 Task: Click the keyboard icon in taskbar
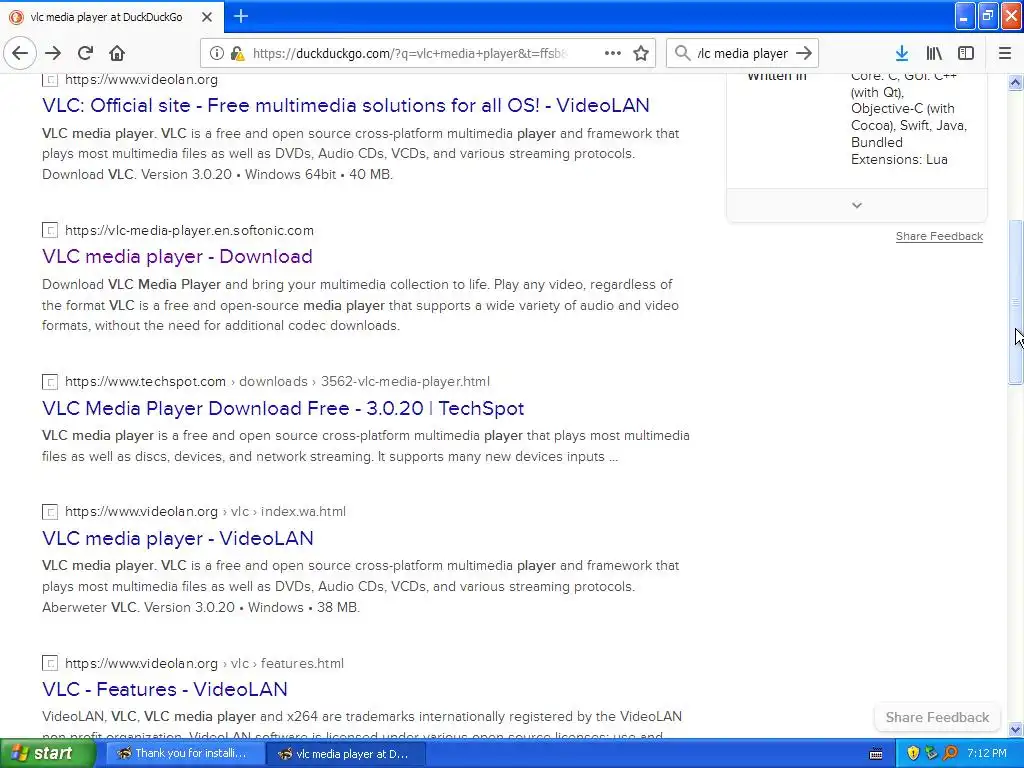point(876,754)
